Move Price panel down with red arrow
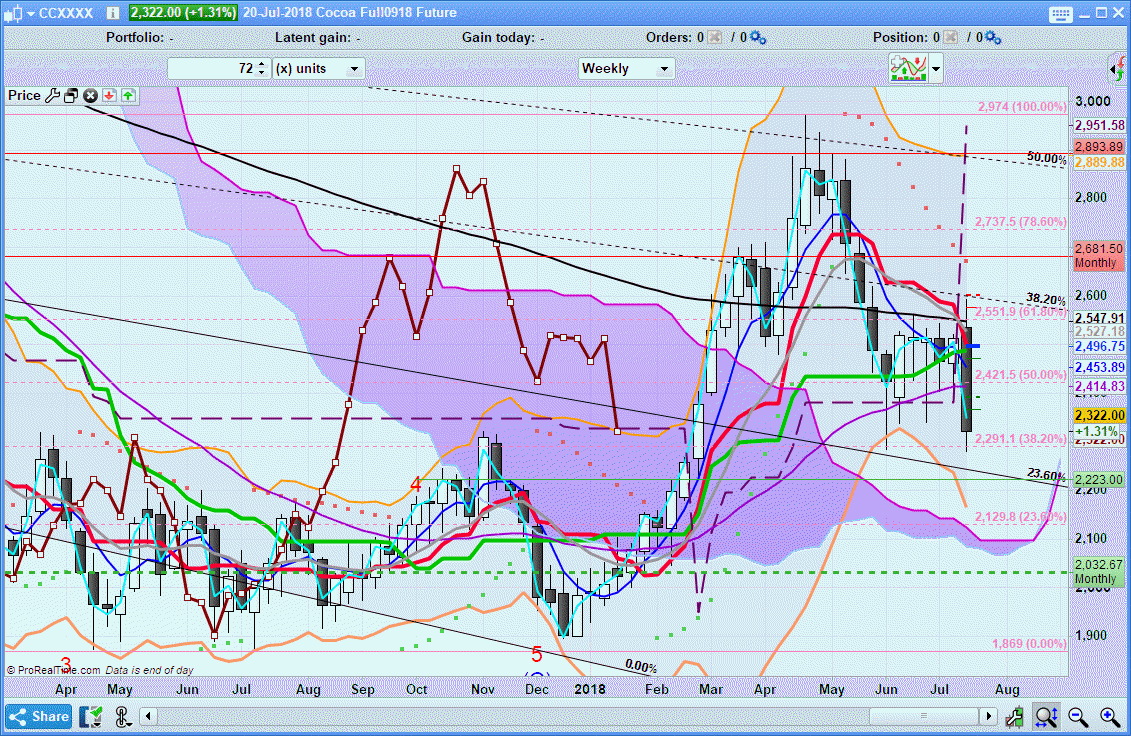Image resolution: width=1131 pixels, height=736 pixels. (x=109, y=96)
